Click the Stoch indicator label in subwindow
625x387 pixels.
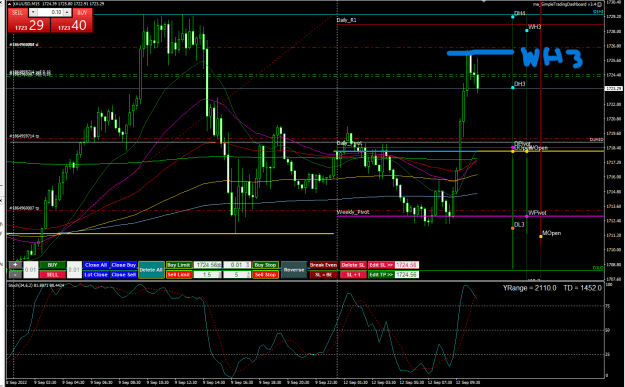click(36, 285)
